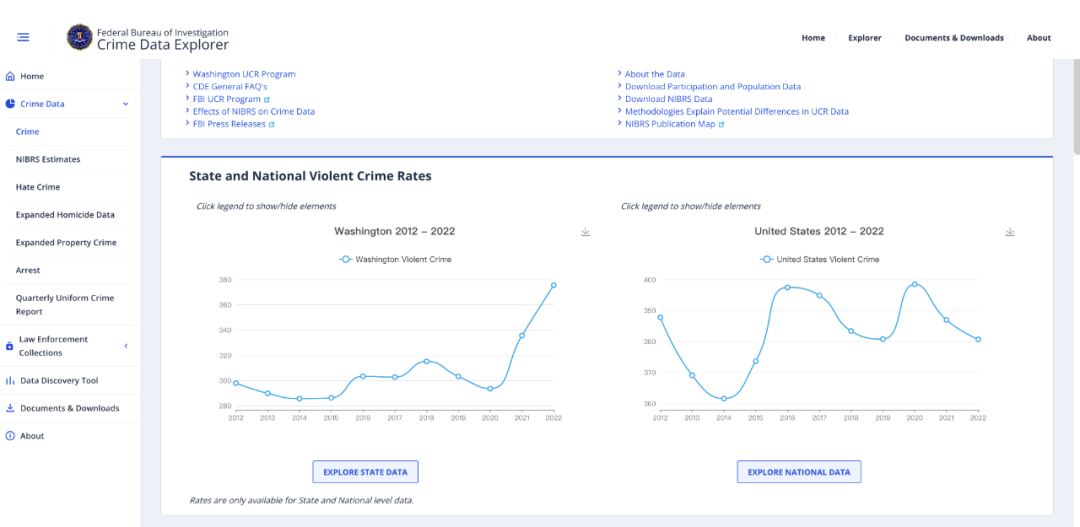This screenshot has width=1080, height=527.
Task: Click the Documents & Downloads sidebar icon
Action: [x=10, y=408]
